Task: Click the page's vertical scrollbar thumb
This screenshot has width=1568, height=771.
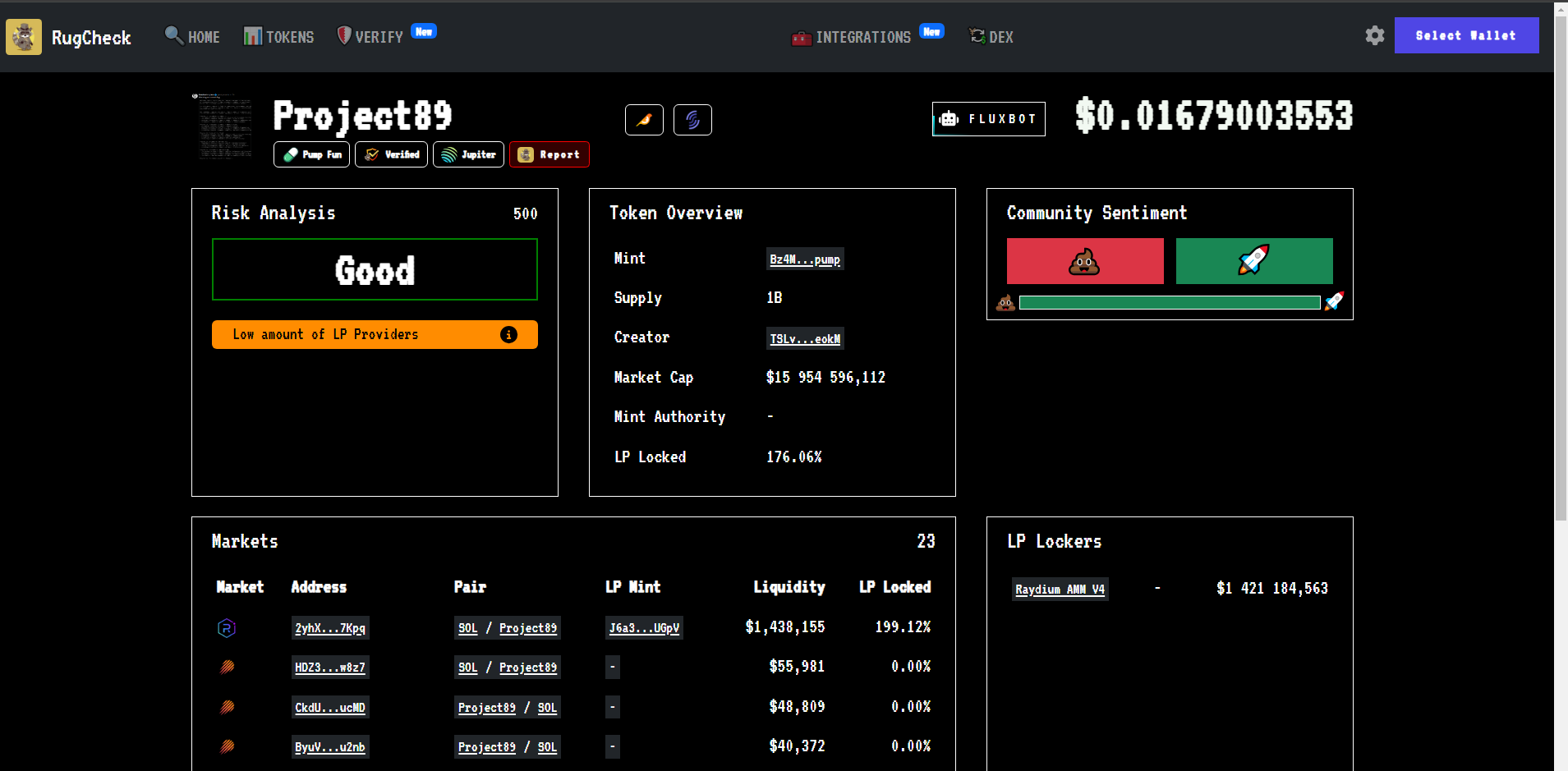Action: click(1561, 268)
